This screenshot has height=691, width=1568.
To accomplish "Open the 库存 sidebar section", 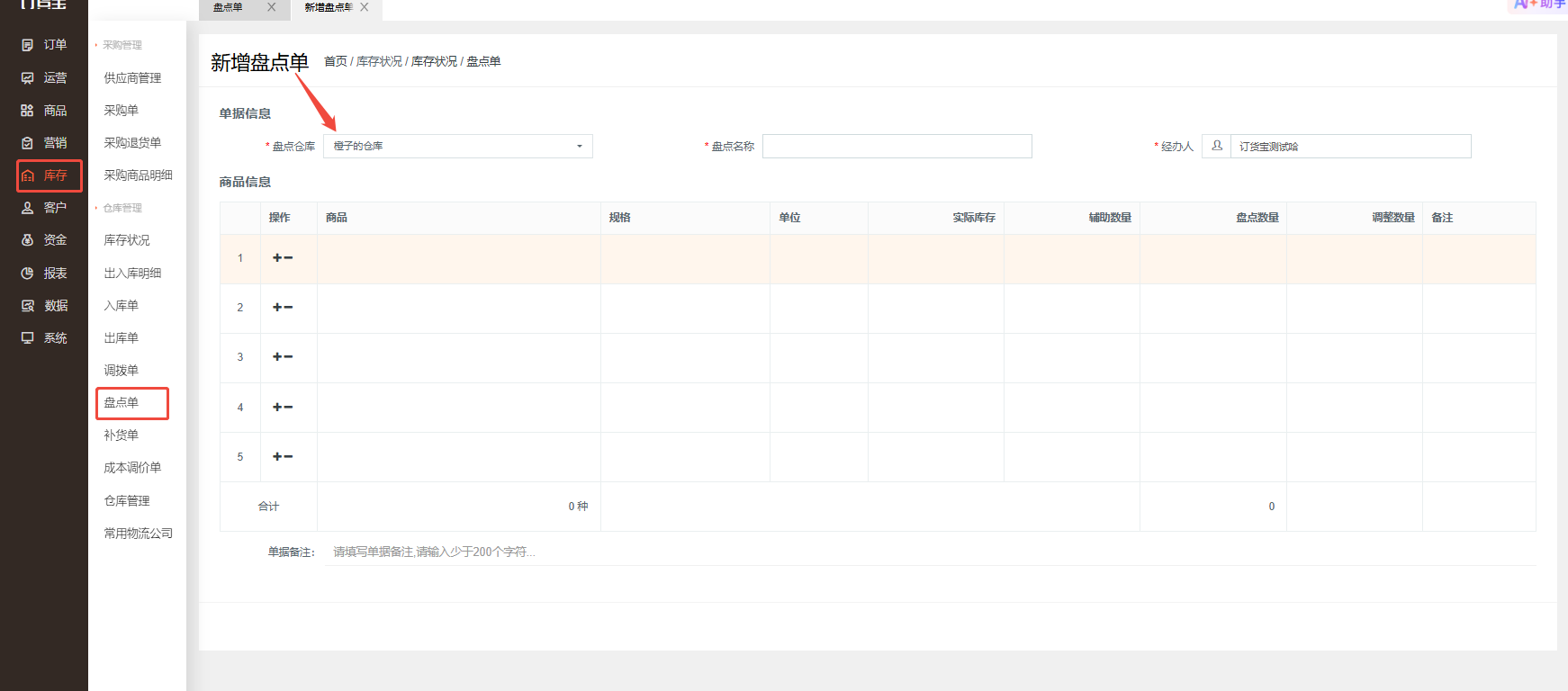I will pos(49,175).
